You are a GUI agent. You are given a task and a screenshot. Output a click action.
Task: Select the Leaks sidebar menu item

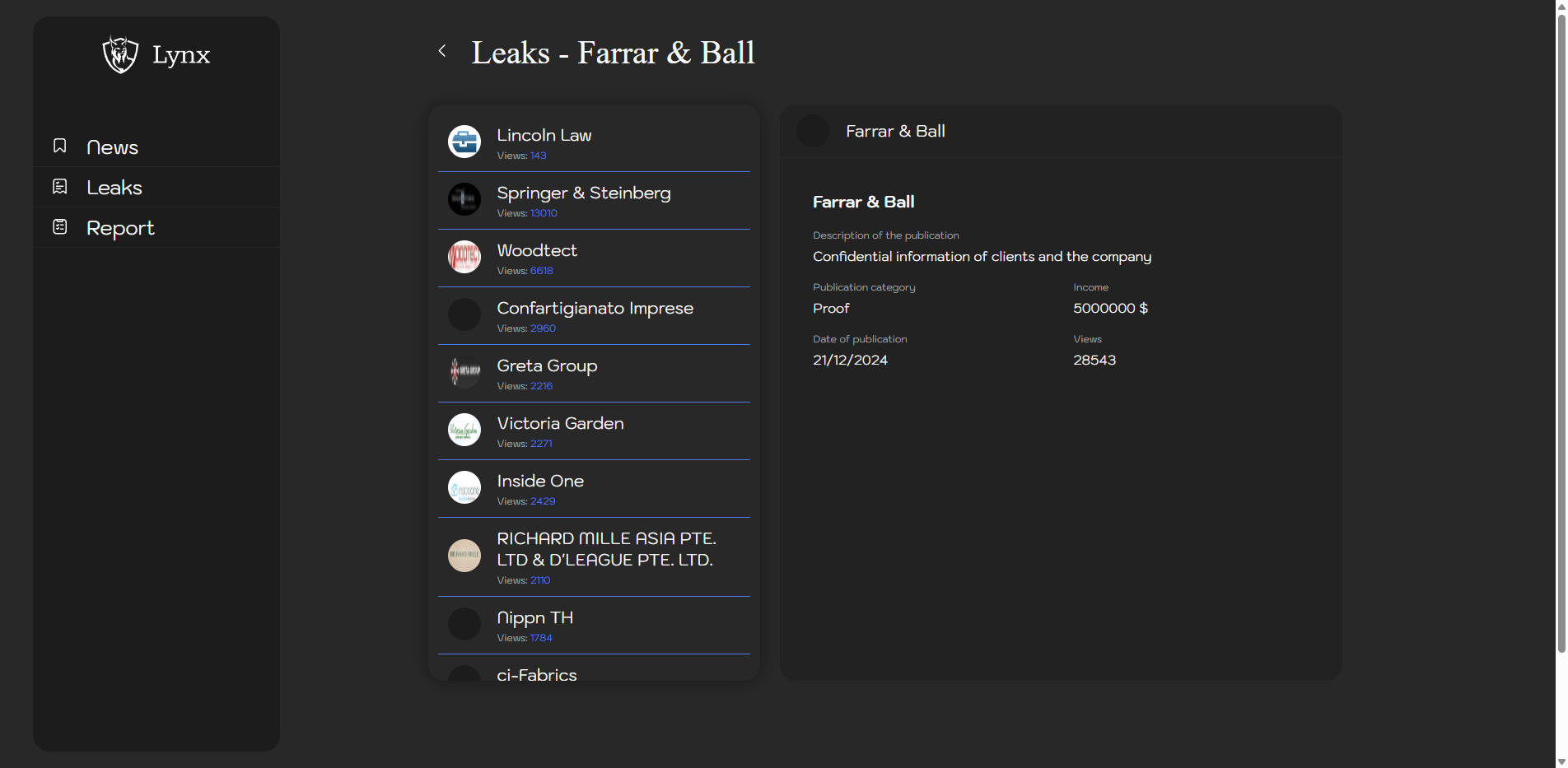(x=114, y=188)
